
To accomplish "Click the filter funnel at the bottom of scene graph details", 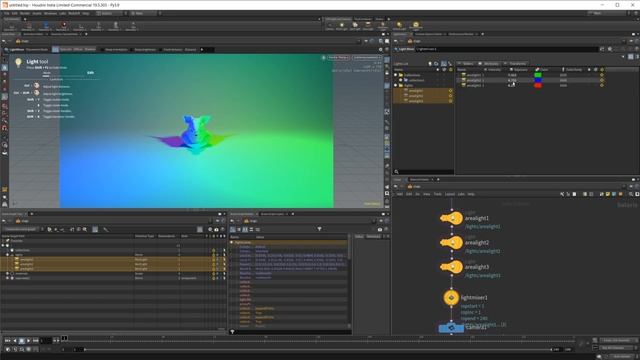I will pos(232,332).
